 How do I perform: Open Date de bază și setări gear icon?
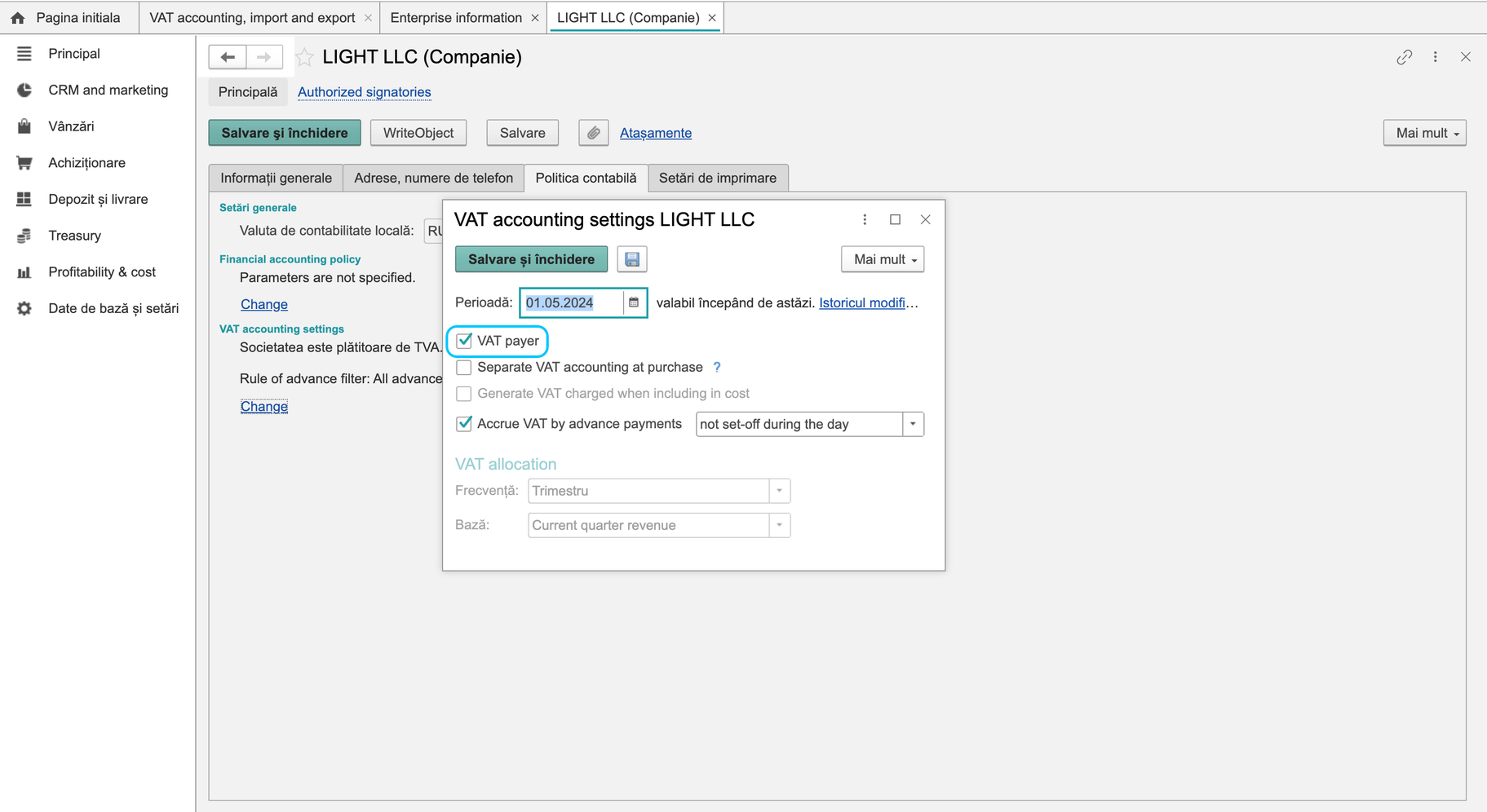(24, 308)
